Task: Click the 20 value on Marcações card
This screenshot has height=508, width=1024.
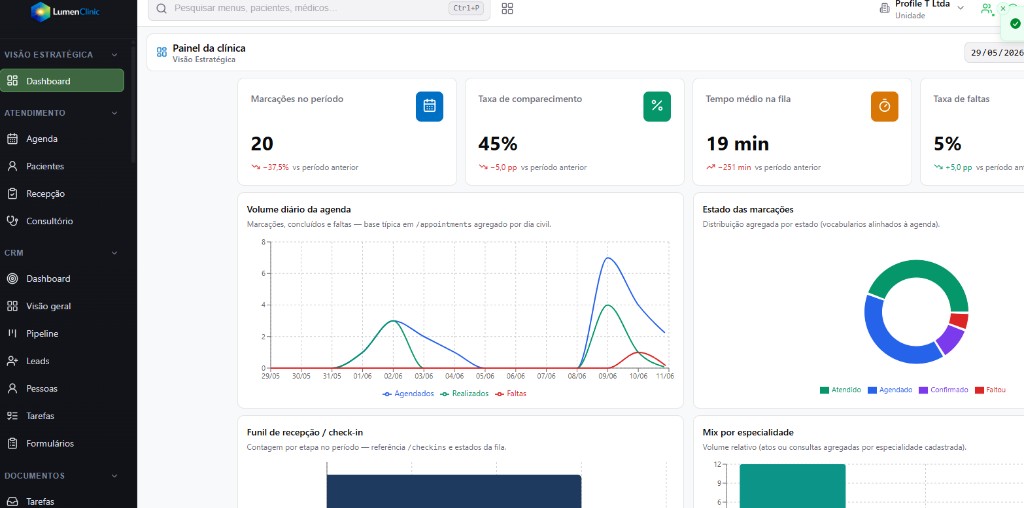Action: (262, 144)
